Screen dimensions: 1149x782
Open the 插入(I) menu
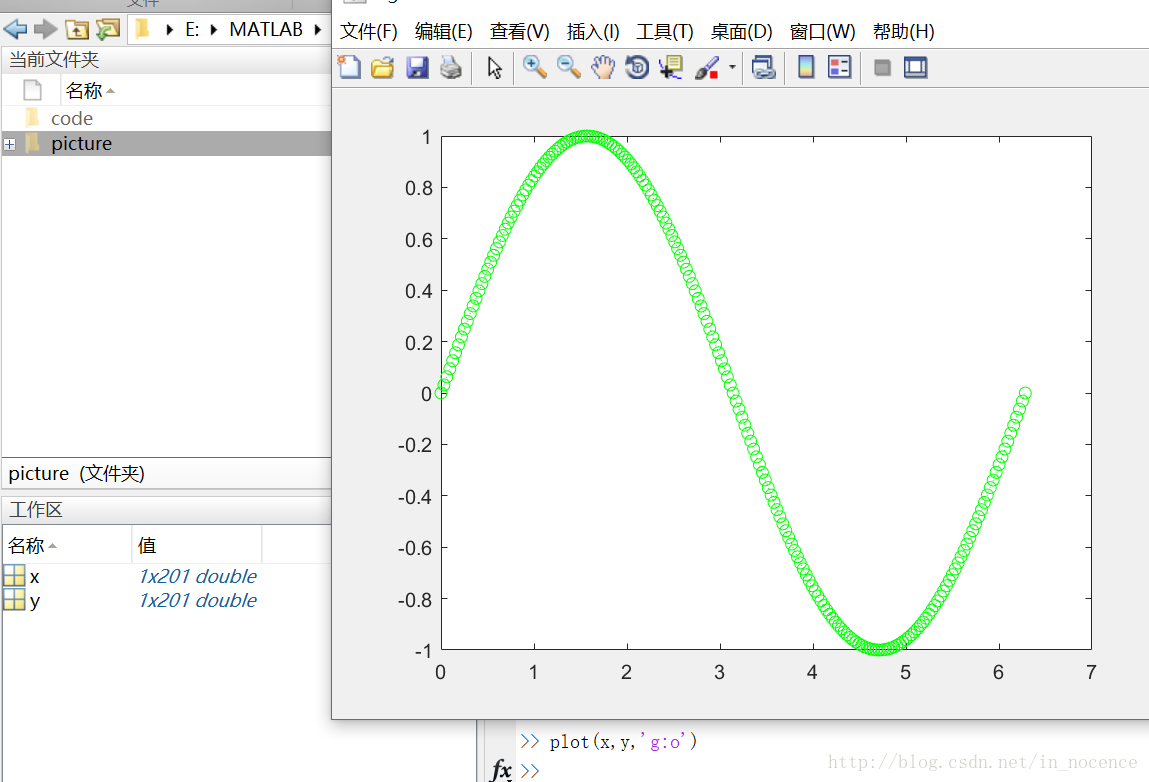(x=592, y=32)
